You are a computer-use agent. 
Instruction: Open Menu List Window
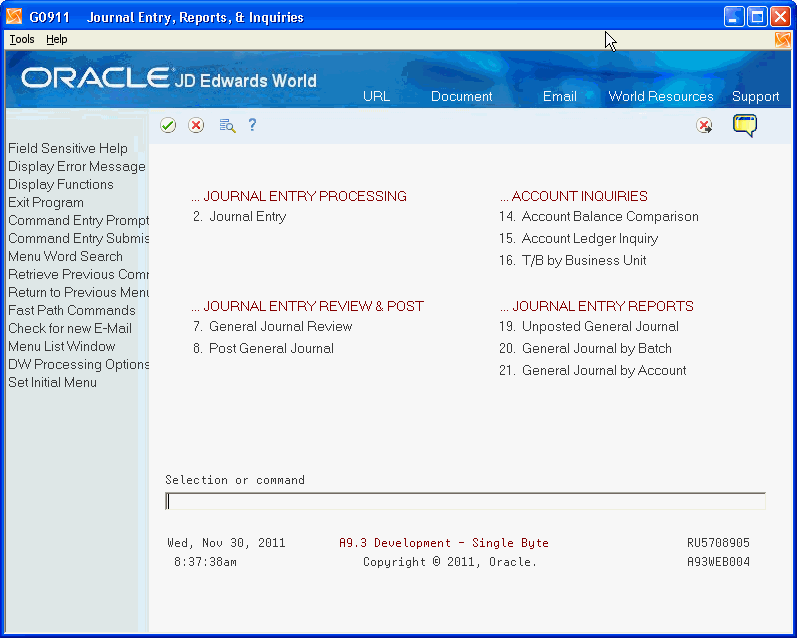62,346
